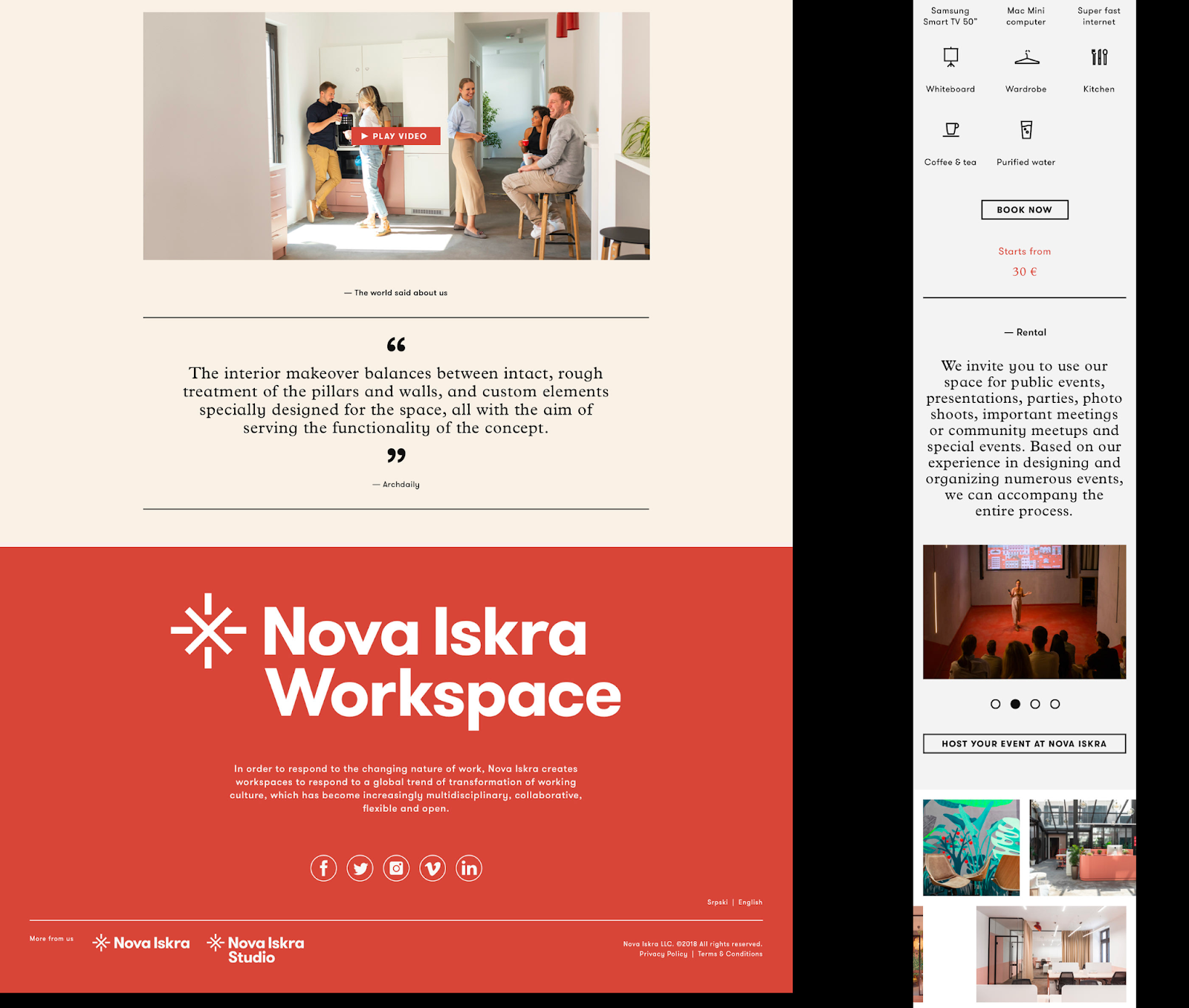Click the Nova Iskra LLC copyright text
The image size is (1189, 1008).
point(693,944)
